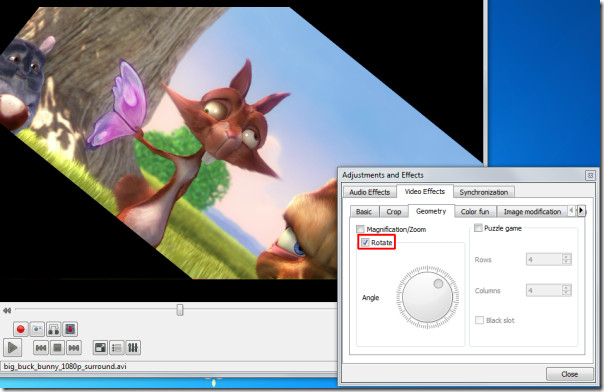Check the Black slot option
Image resolution: width=604 pixels, height=392 pixels.
point(479,320)
